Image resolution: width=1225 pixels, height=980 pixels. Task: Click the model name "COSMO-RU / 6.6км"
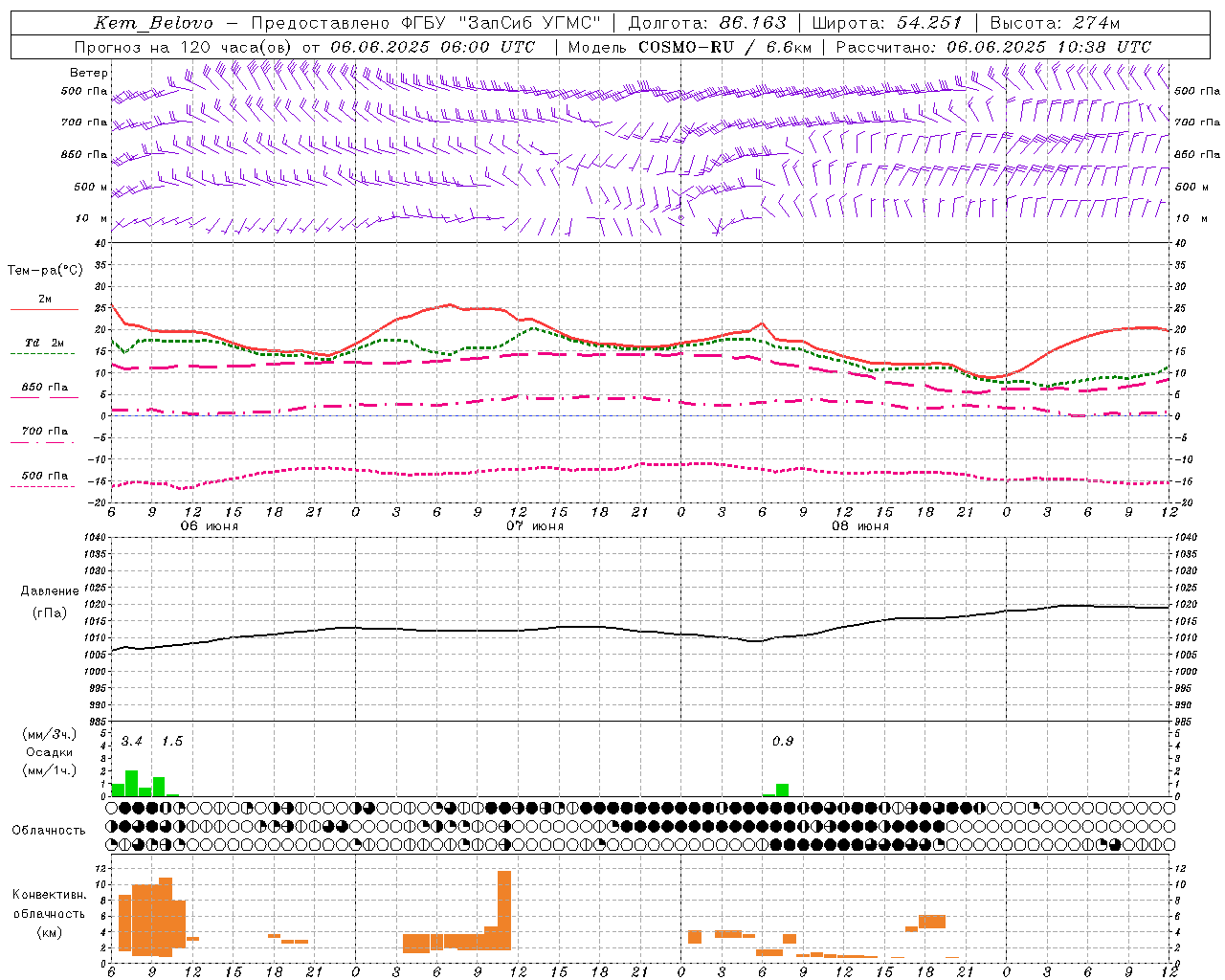(725, 47)
